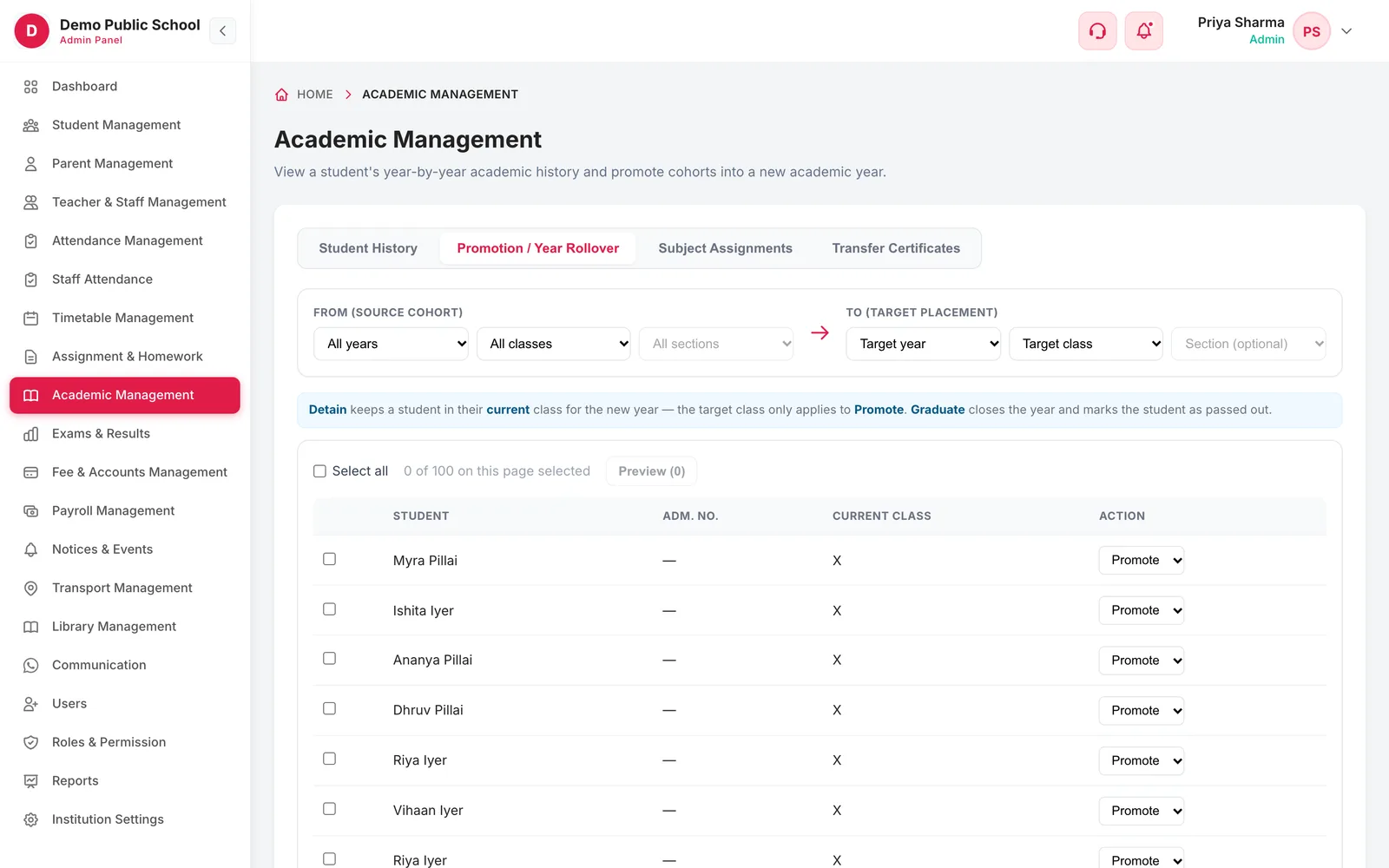
Task: Check the box for Dhruv Pillai
Action: point(329,709)
